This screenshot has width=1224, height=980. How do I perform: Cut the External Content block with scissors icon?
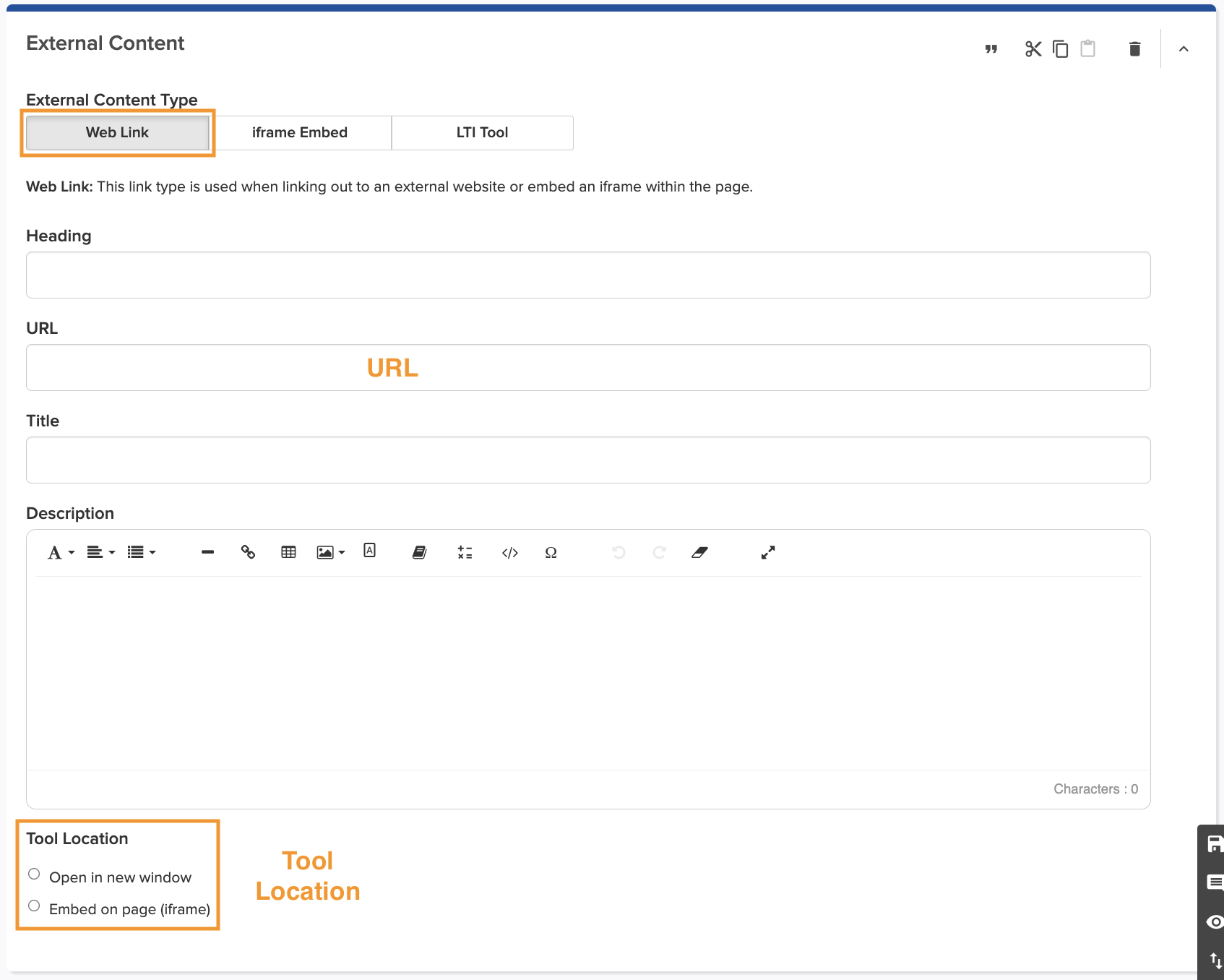click(x=1033, y=49)
